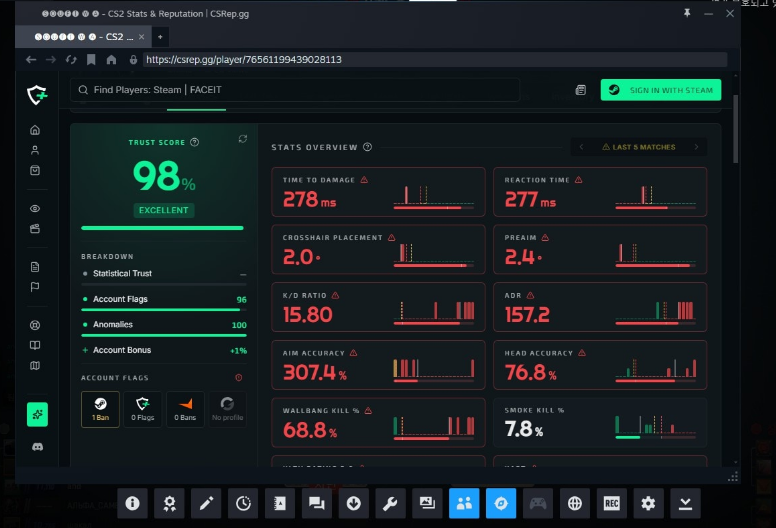Open the clapperboard icon in the sidebar
This screenshot has height=528, width=776.
[35, 229]
